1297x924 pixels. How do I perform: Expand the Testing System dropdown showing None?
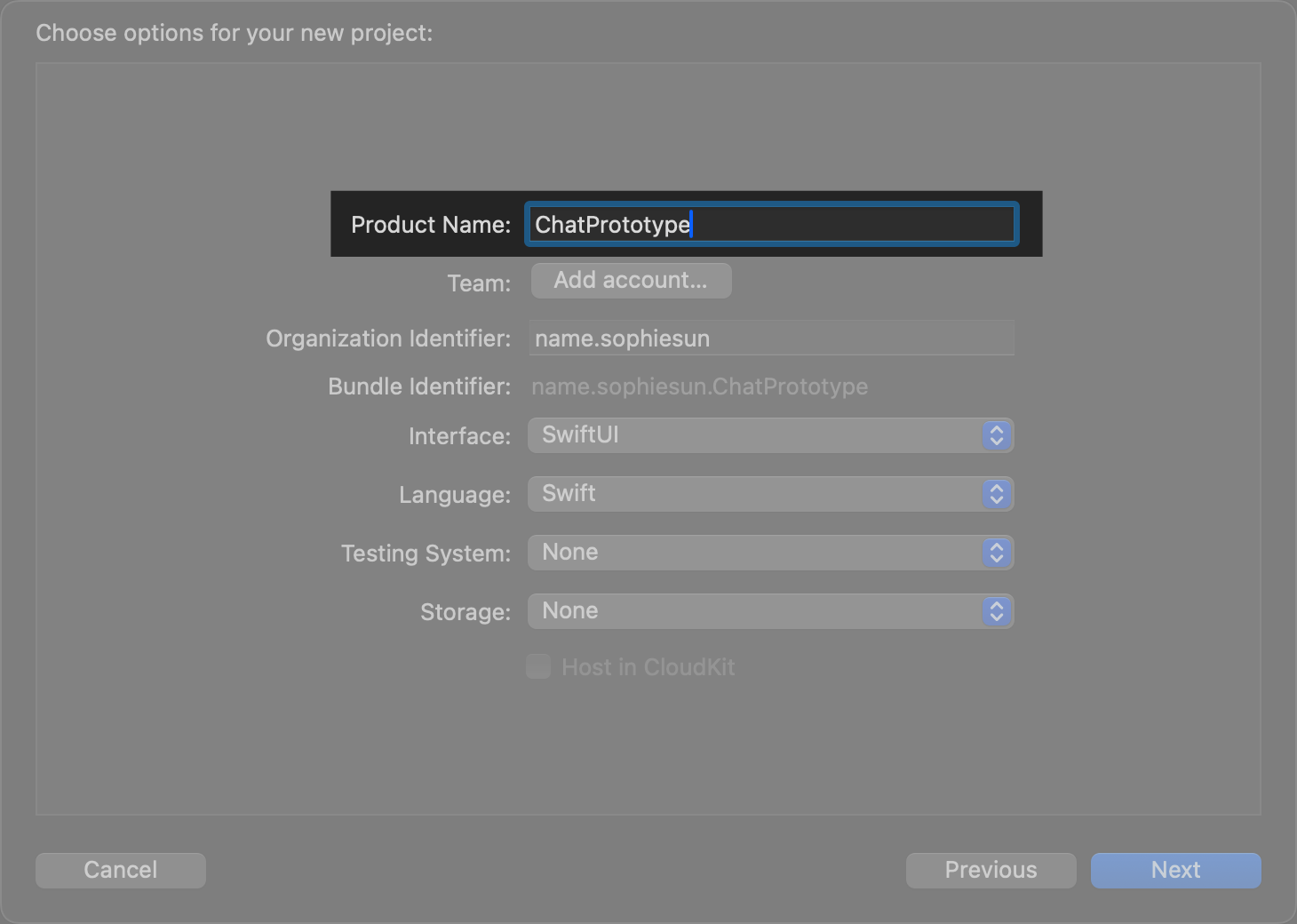coord(755,553)
